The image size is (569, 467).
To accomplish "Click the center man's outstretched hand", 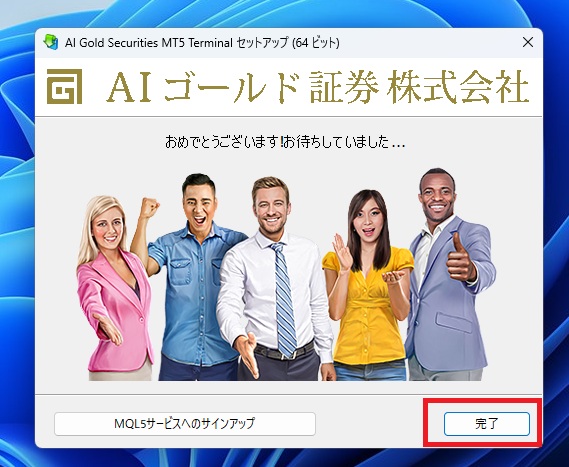I will coord(248,354).
